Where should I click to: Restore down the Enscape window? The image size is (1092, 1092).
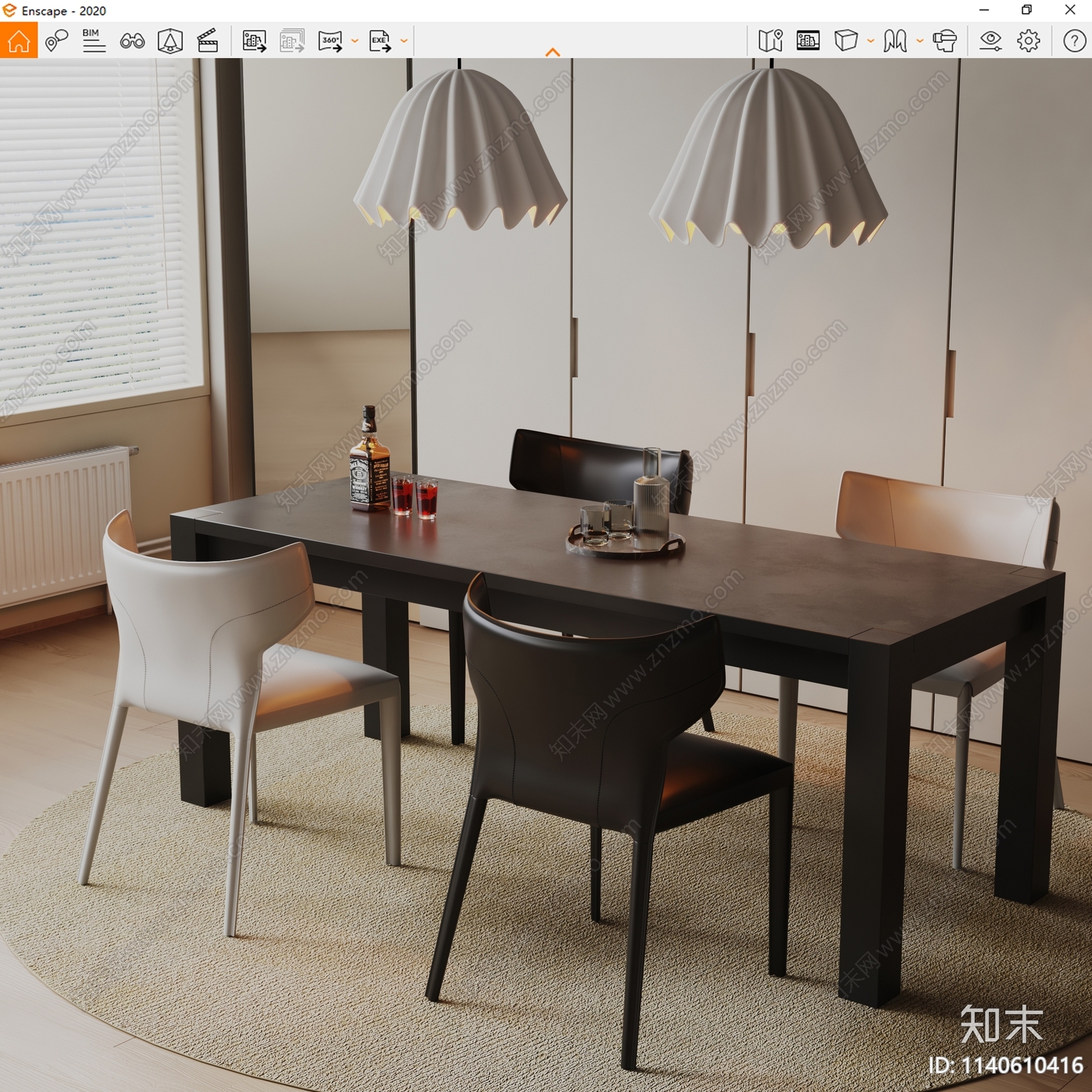[1026, 10]
